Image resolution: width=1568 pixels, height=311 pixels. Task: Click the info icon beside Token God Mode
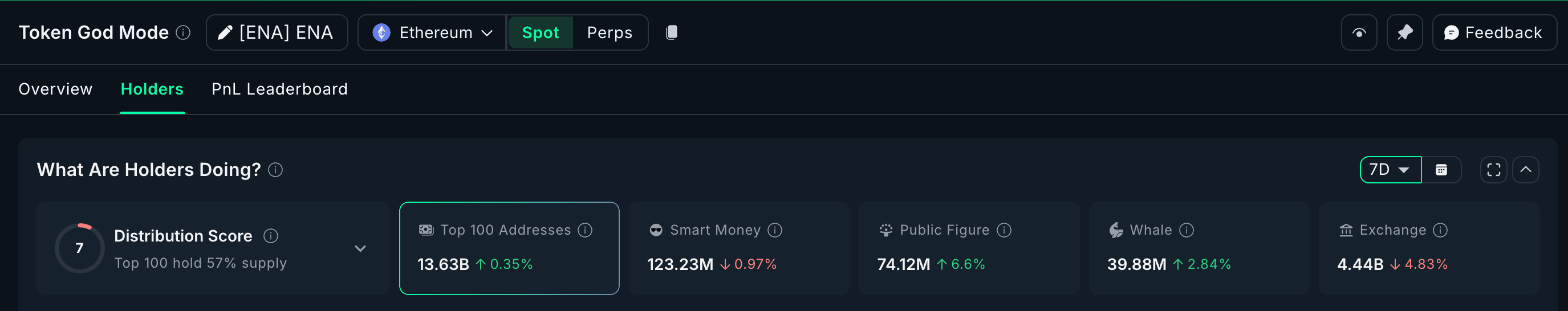coord(183,33)
